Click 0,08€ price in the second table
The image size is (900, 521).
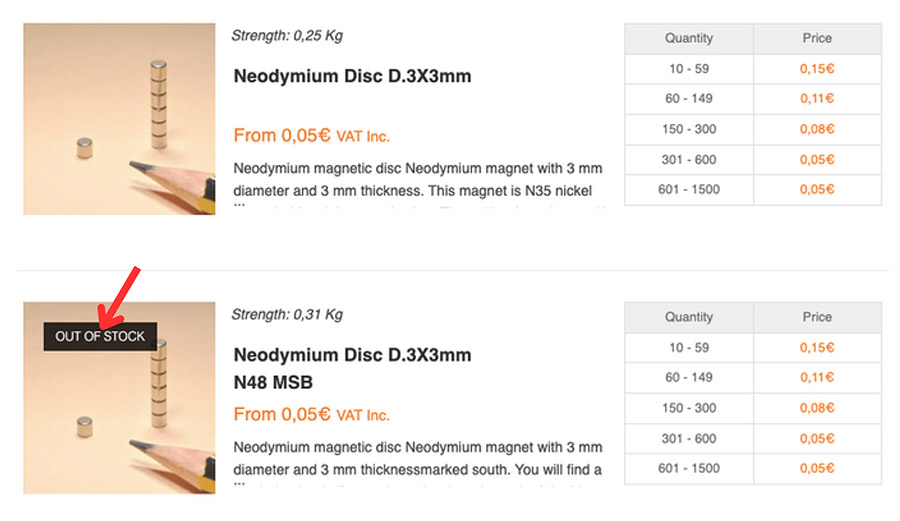tap(817, 408)
